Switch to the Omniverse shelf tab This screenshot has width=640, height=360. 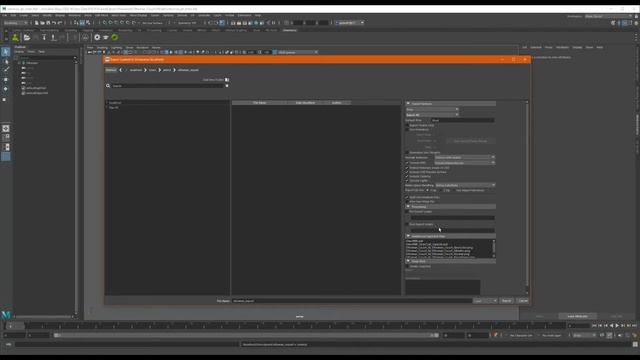(290, 30)
